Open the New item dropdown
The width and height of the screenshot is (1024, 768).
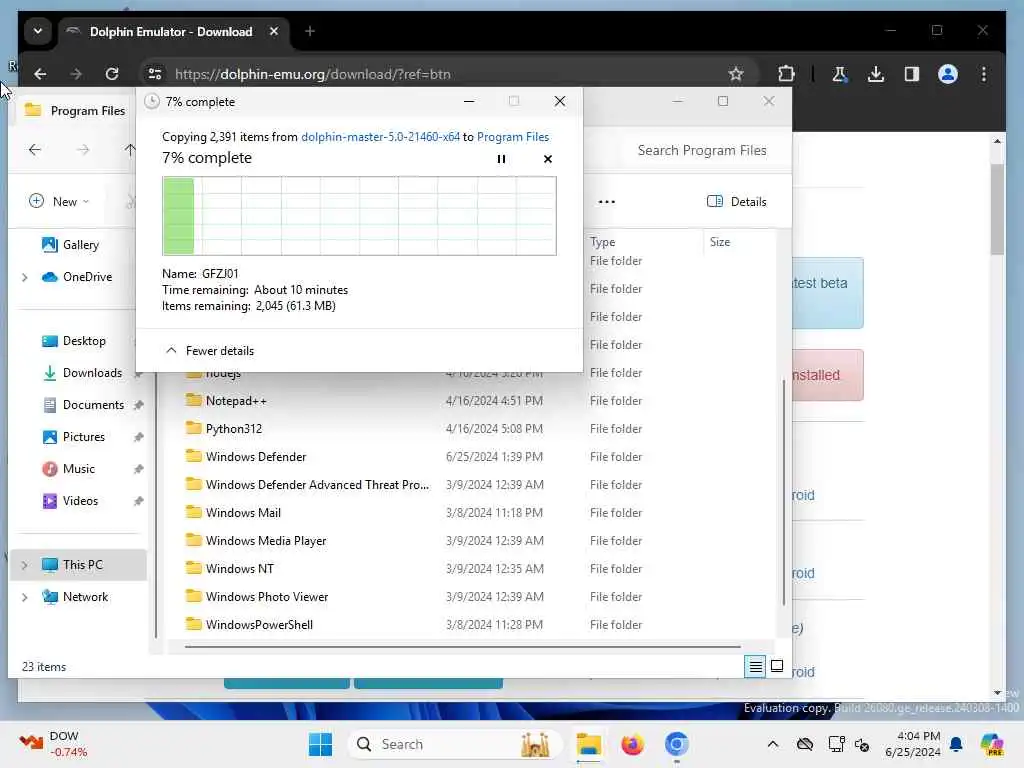[x=59, y=201]
